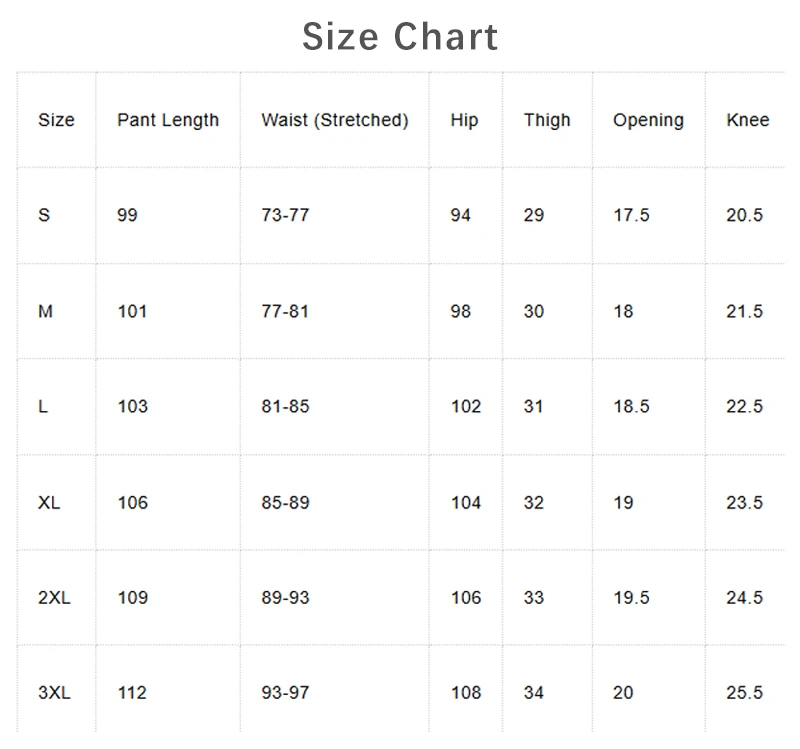This screenshot has width=800, height=749.
Task: Select the thigh value "32"
Action: (x=534, y=502)
